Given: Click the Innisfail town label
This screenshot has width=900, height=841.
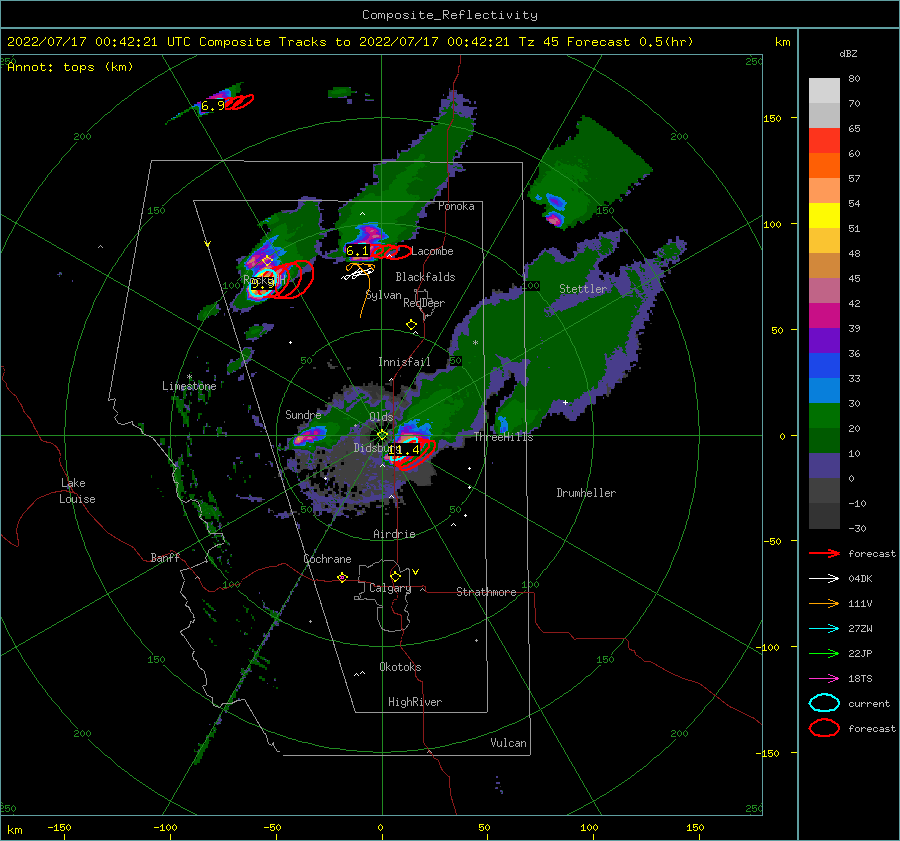Looking at the screenshot, I should coord(404,362).
